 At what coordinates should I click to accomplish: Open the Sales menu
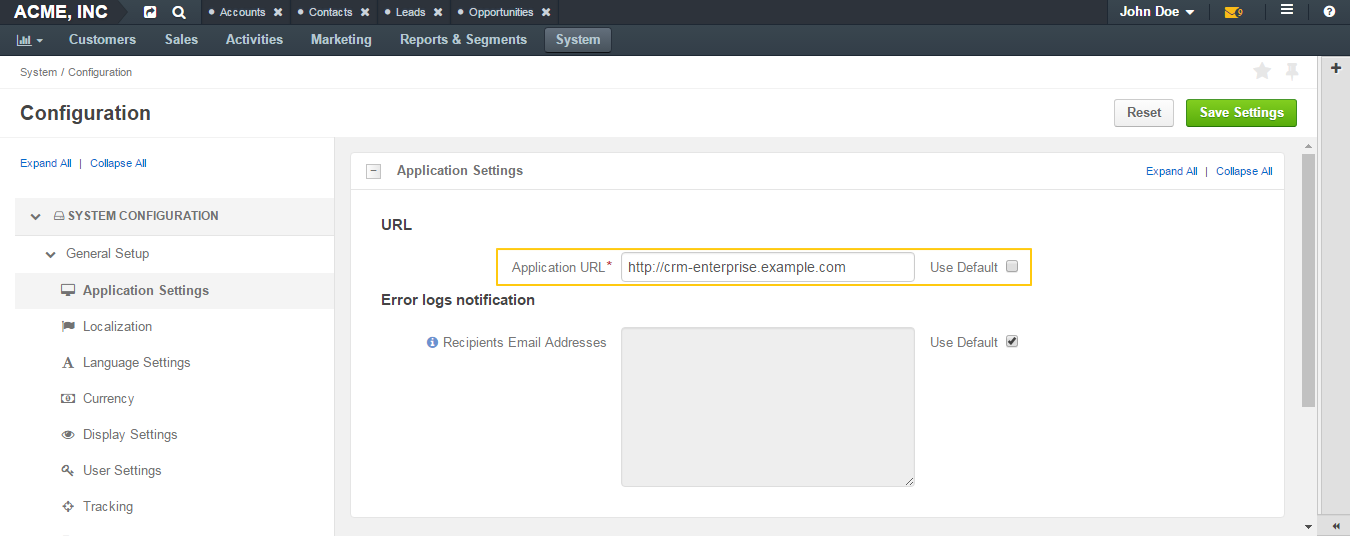coord(181,40)
